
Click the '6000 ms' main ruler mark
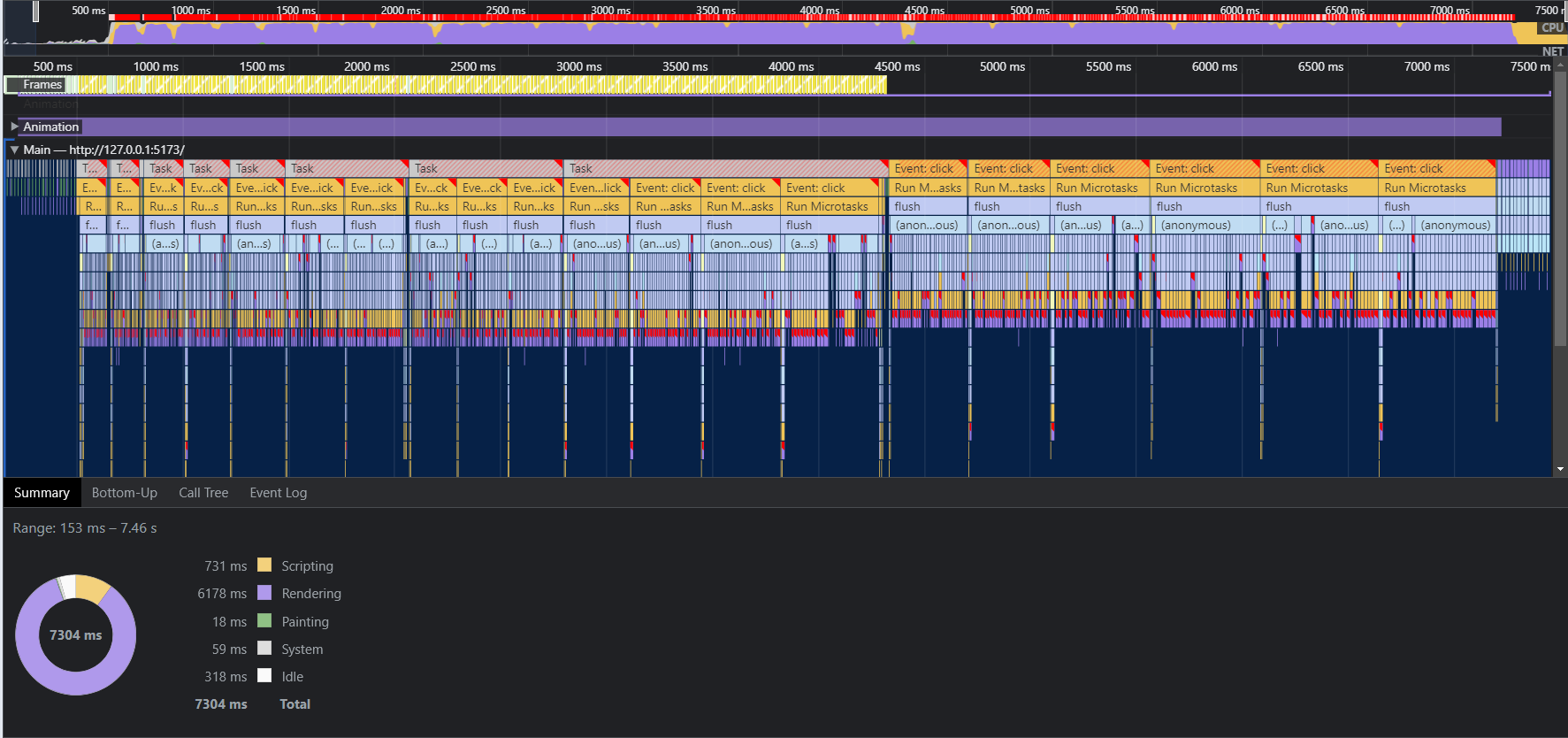[x=1214, y=66]
